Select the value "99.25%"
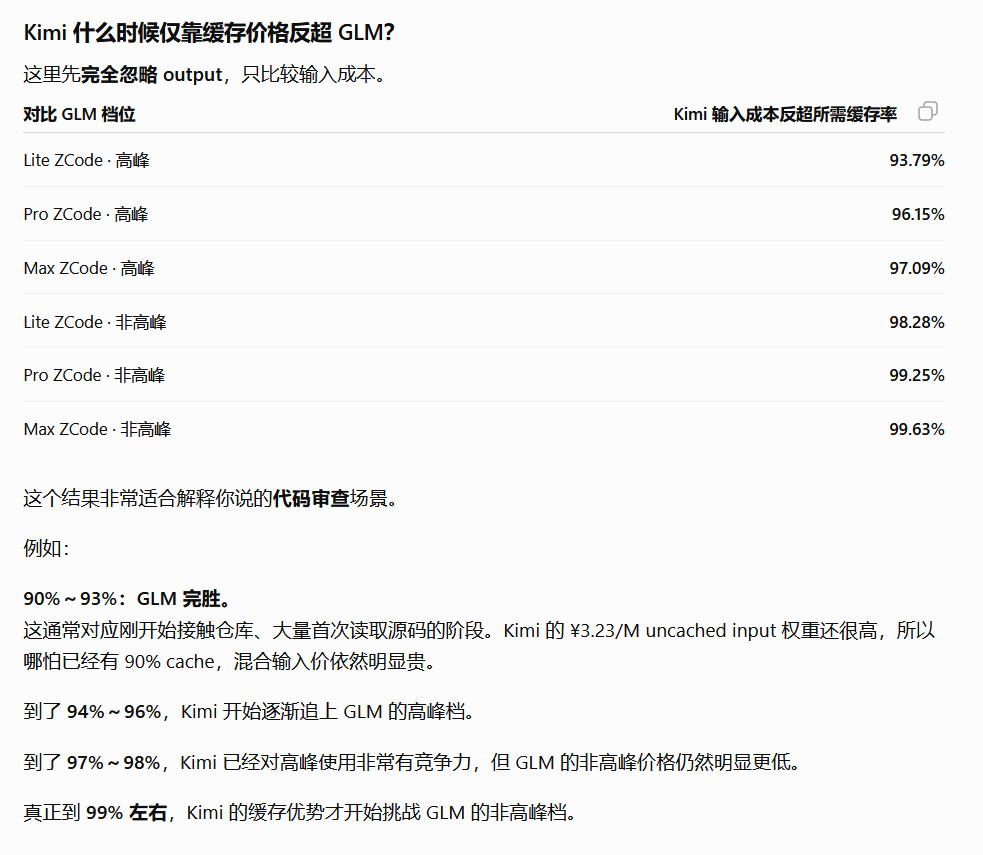The width and height of the screenshot is (983, 855). pyautogui.click(x=917, y=375)
